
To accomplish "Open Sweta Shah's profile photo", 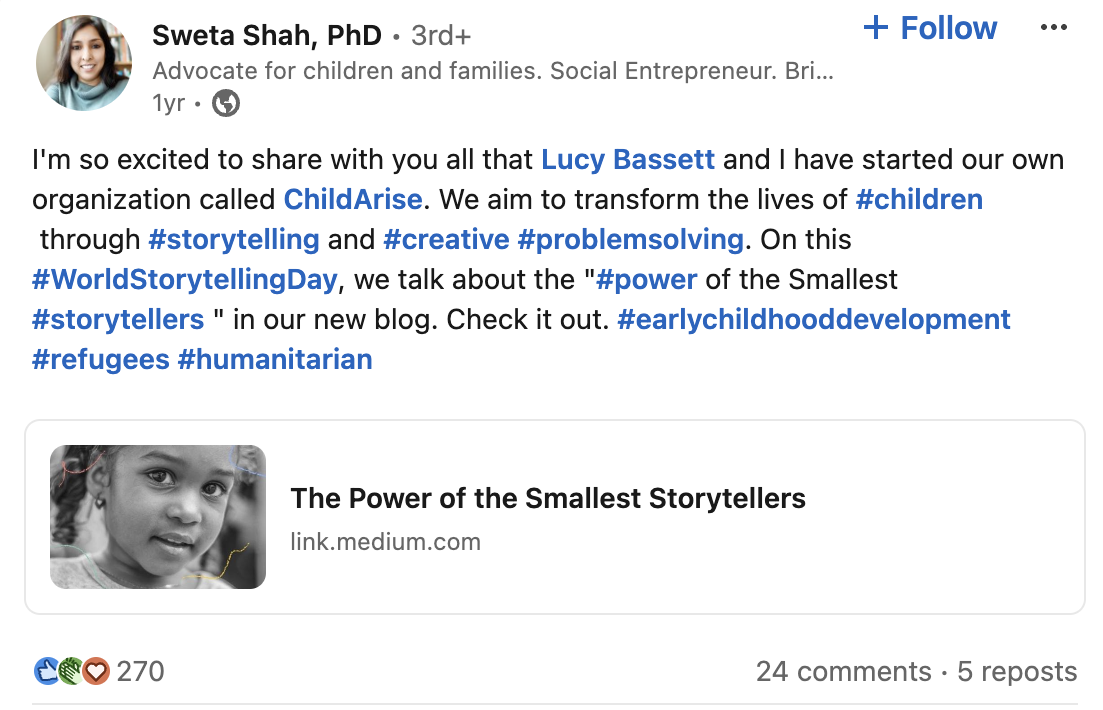I will [84, 63].
